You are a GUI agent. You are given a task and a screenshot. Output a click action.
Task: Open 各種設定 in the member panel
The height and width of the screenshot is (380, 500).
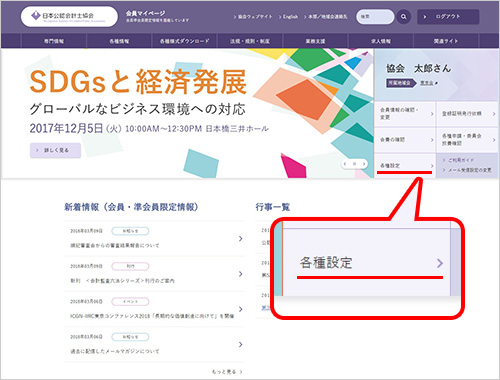point(405,166)
